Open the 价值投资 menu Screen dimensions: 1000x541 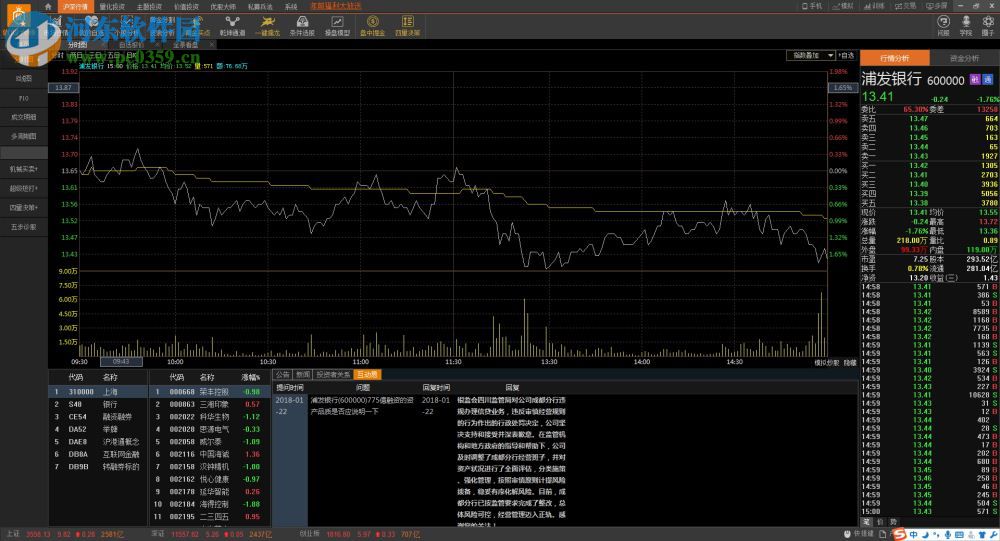click(x=186, y=6)
